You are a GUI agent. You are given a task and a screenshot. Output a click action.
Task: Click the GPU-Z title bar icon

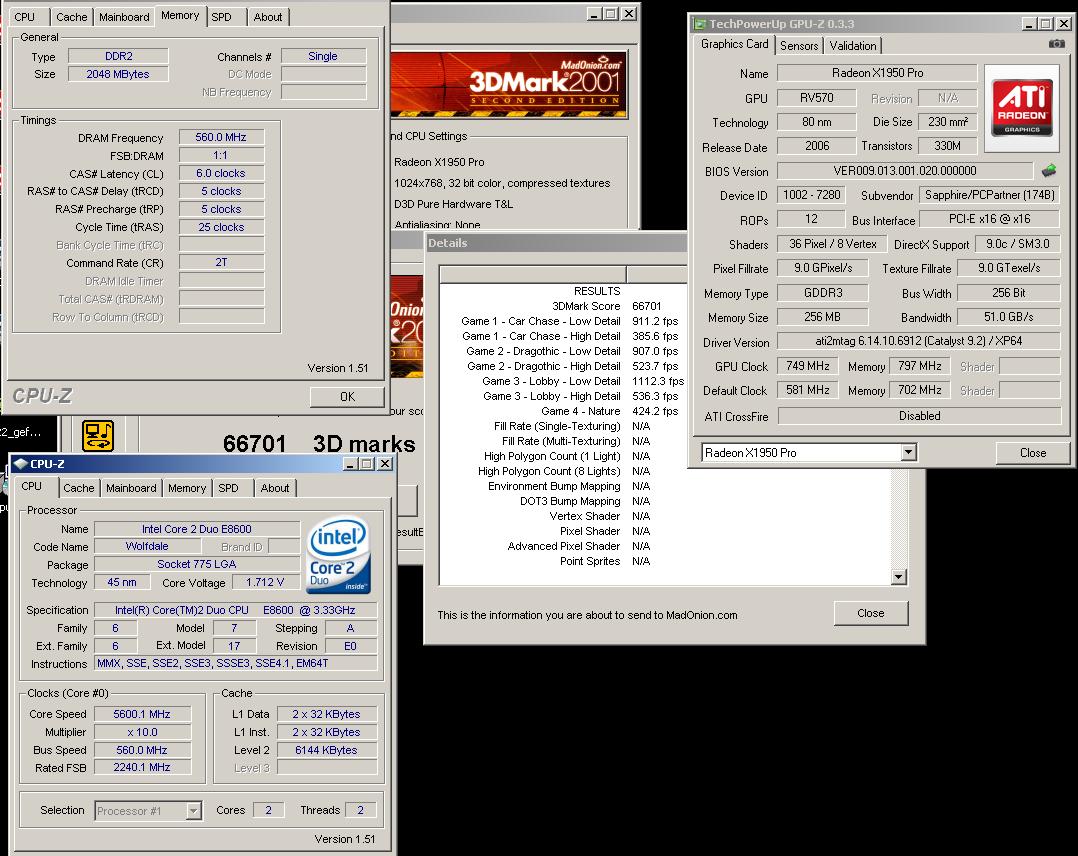[x=700, y=24]
